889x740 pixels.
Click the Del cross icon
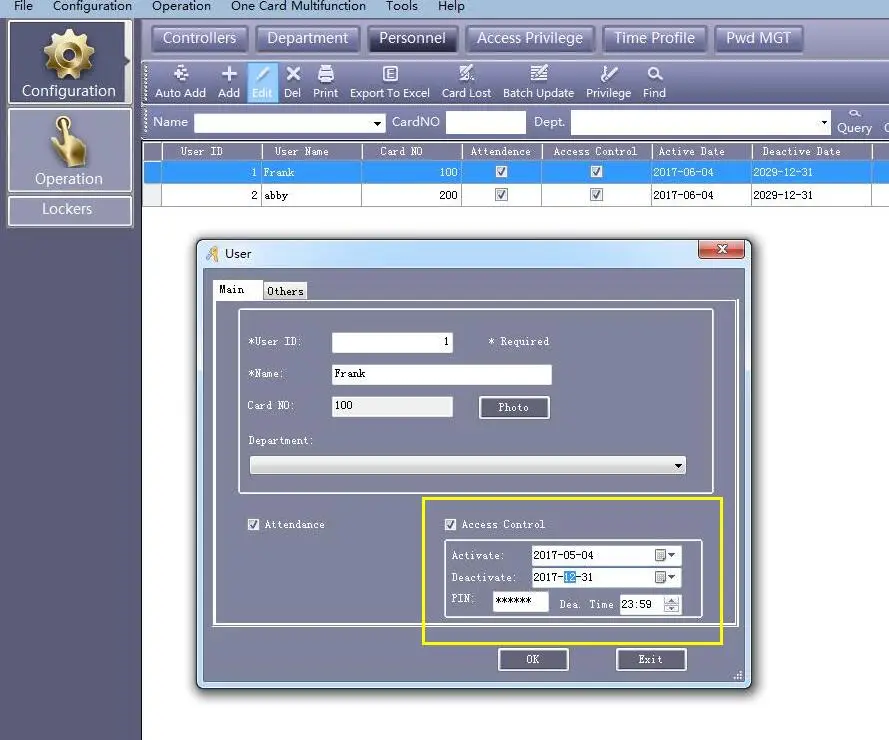293,82
